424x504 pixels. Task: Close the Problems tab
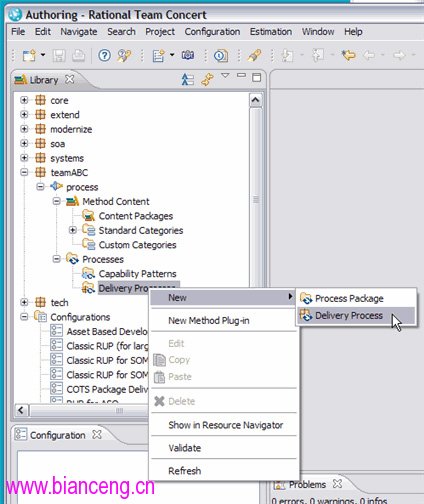coord(338,483)
